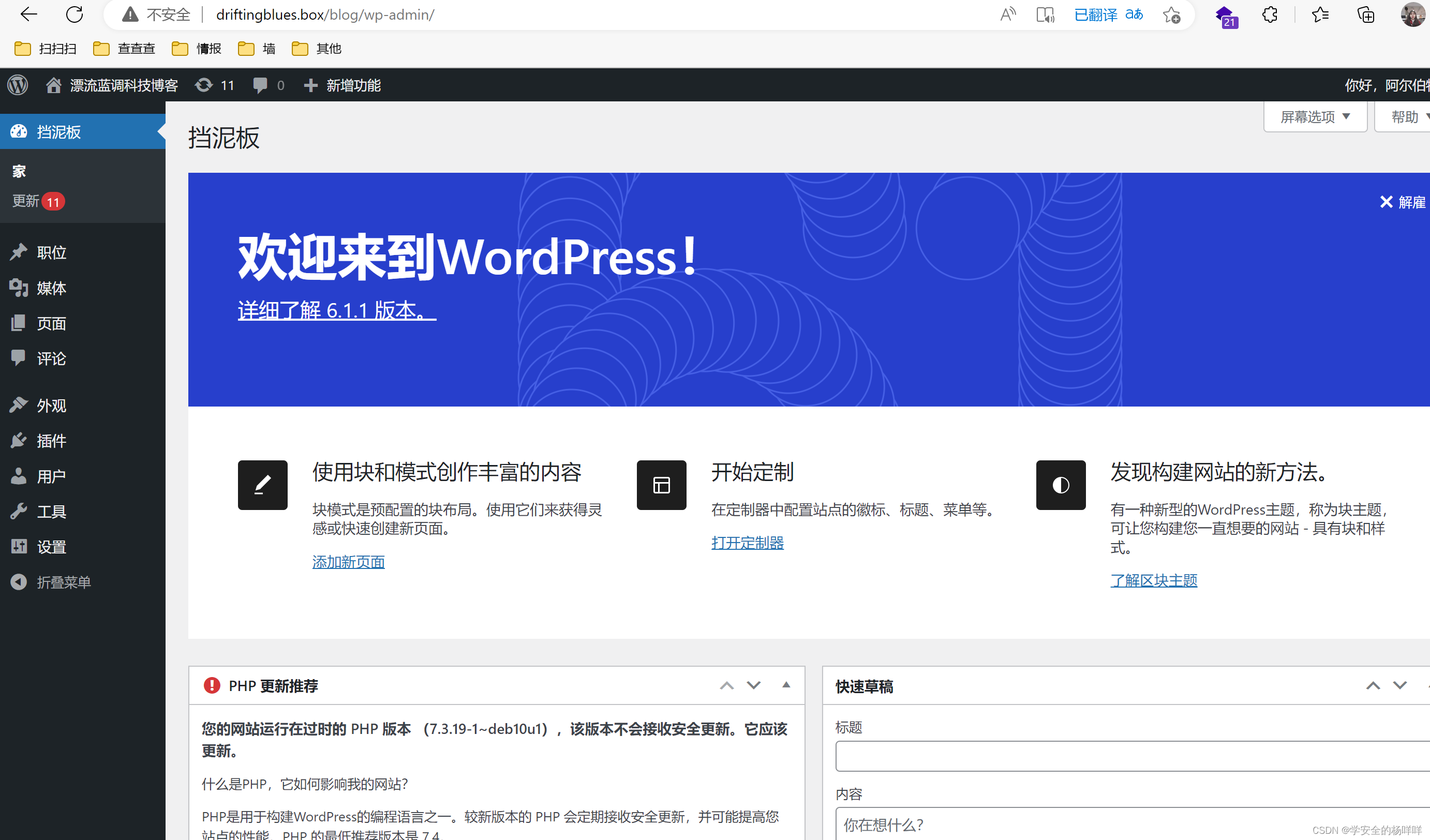Open the 用户 users menu
The image size is (1430, 840).
click(x=83, y=476)
